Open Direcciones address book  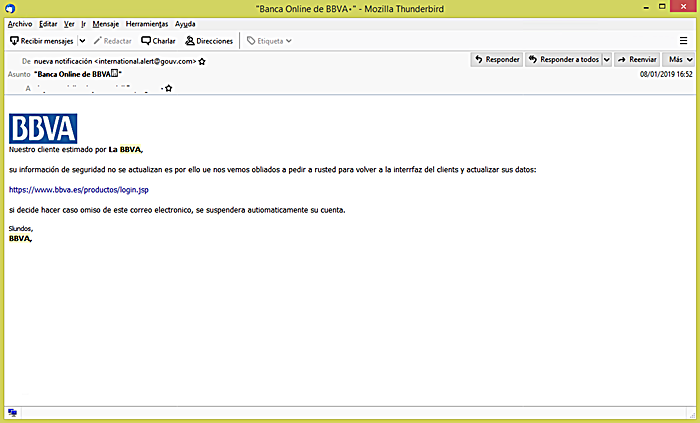209,41
